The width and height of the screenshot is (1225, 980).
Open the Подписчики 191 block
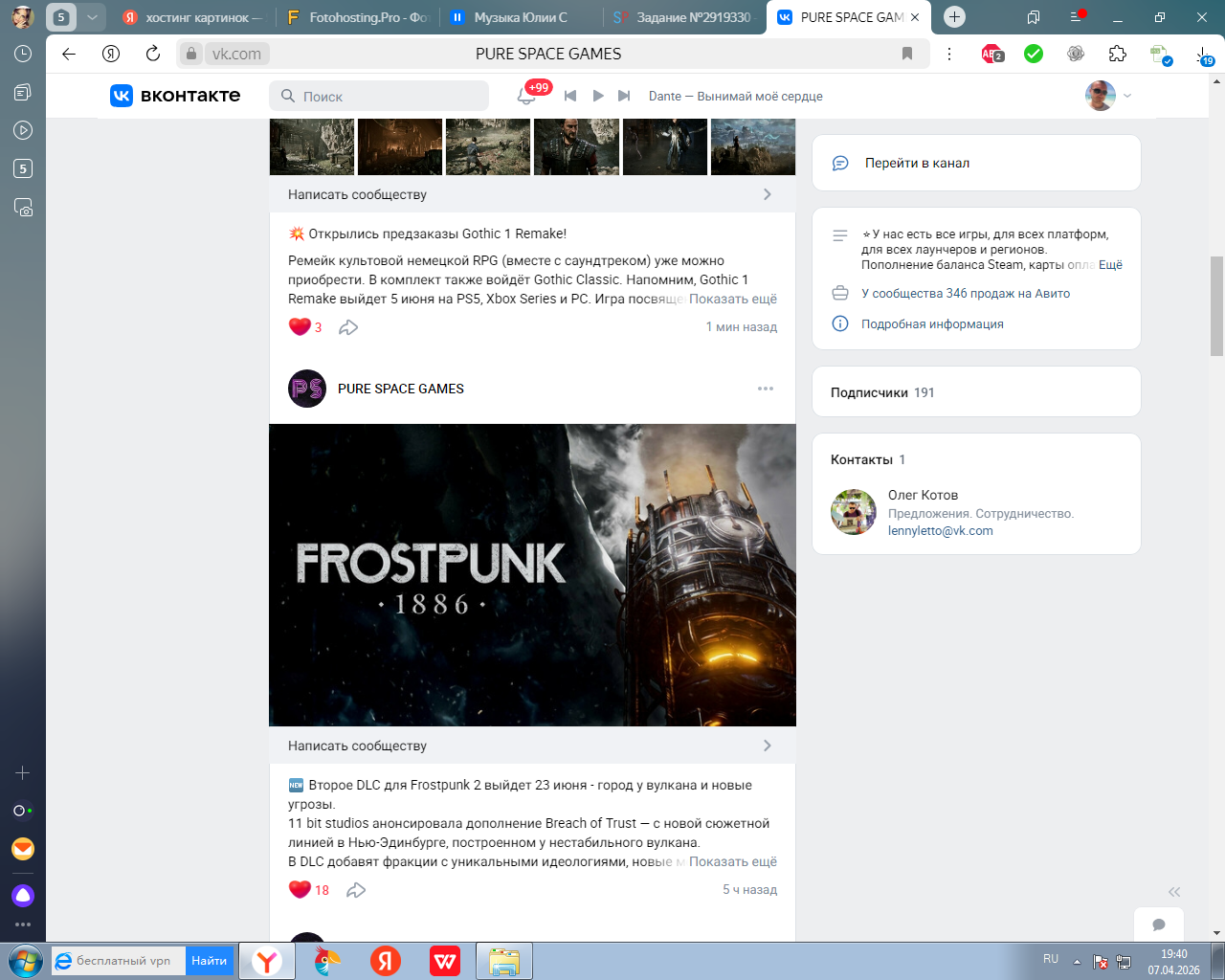point(976,391)
